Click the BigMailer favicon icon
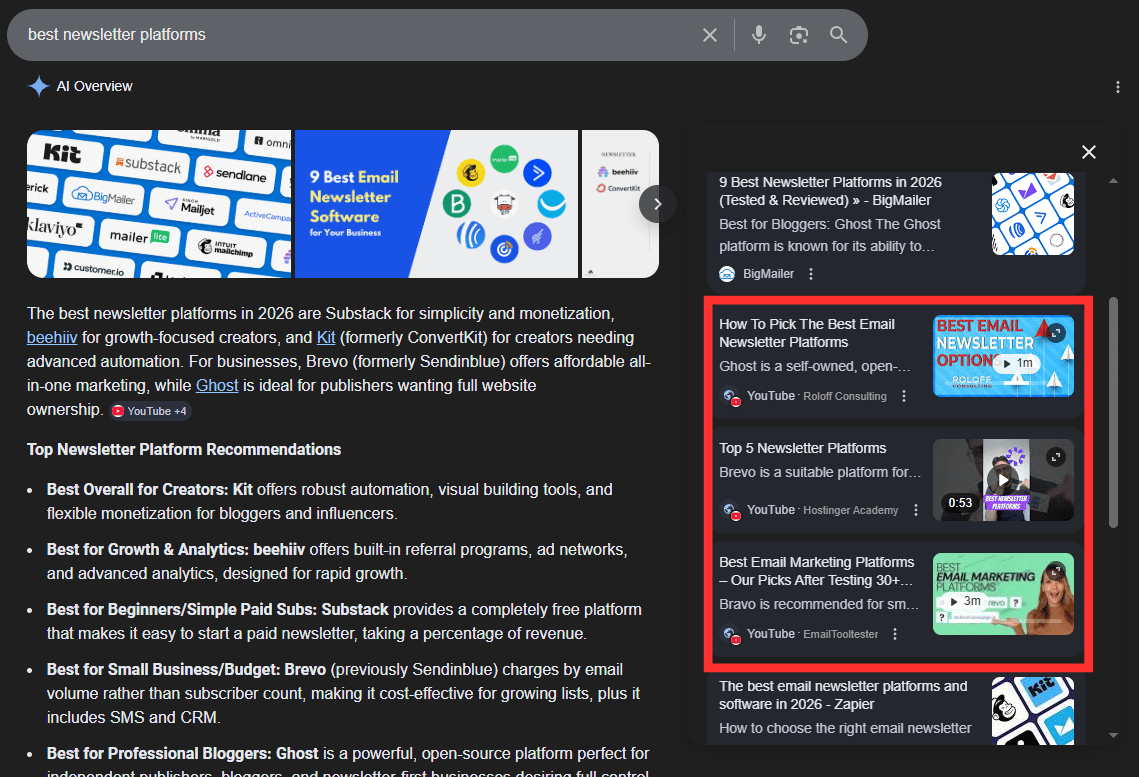The height and width of the screenshot is (777, 1139). pyautogui.click(x=727, y=274)
